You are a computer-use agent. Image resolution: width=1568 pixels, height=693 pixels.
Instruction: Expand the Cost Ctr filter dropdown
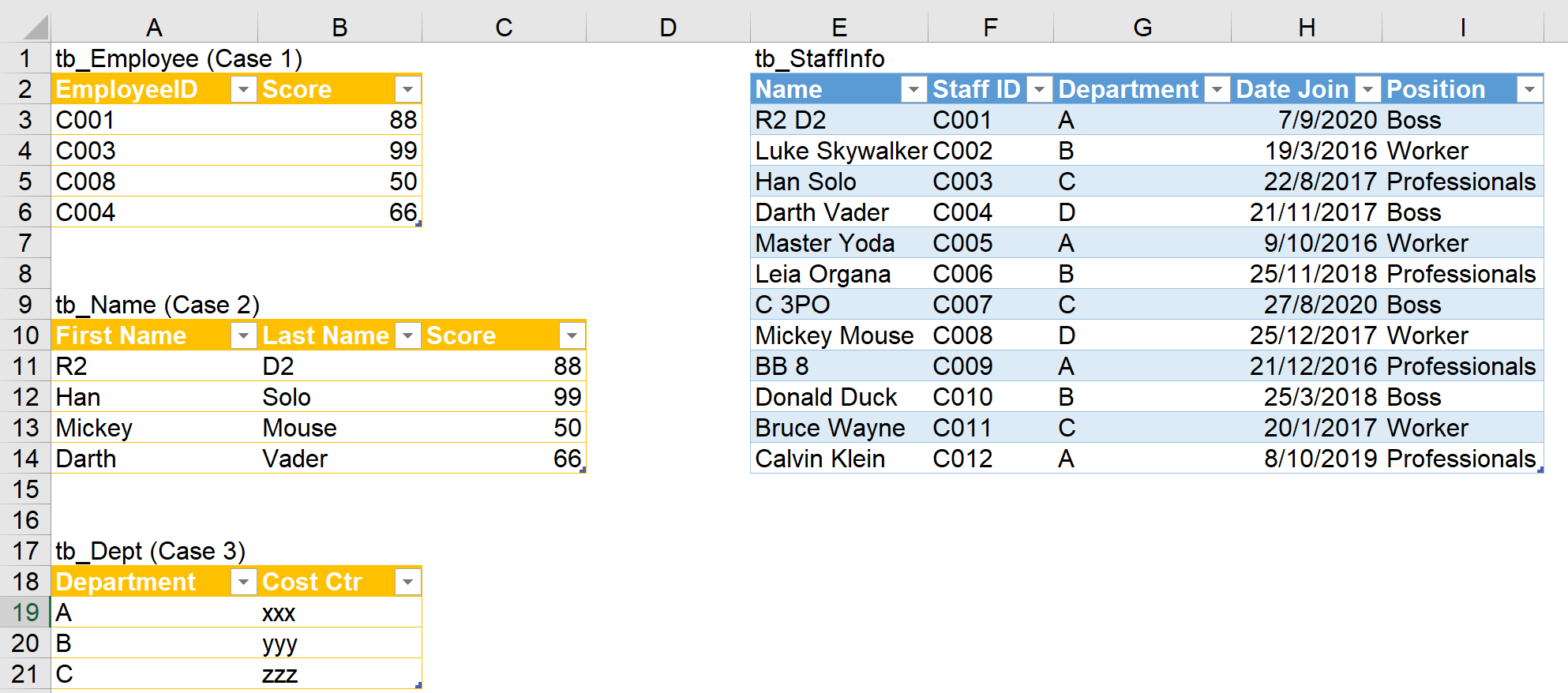pyautogui.click(x=407, y=582)
